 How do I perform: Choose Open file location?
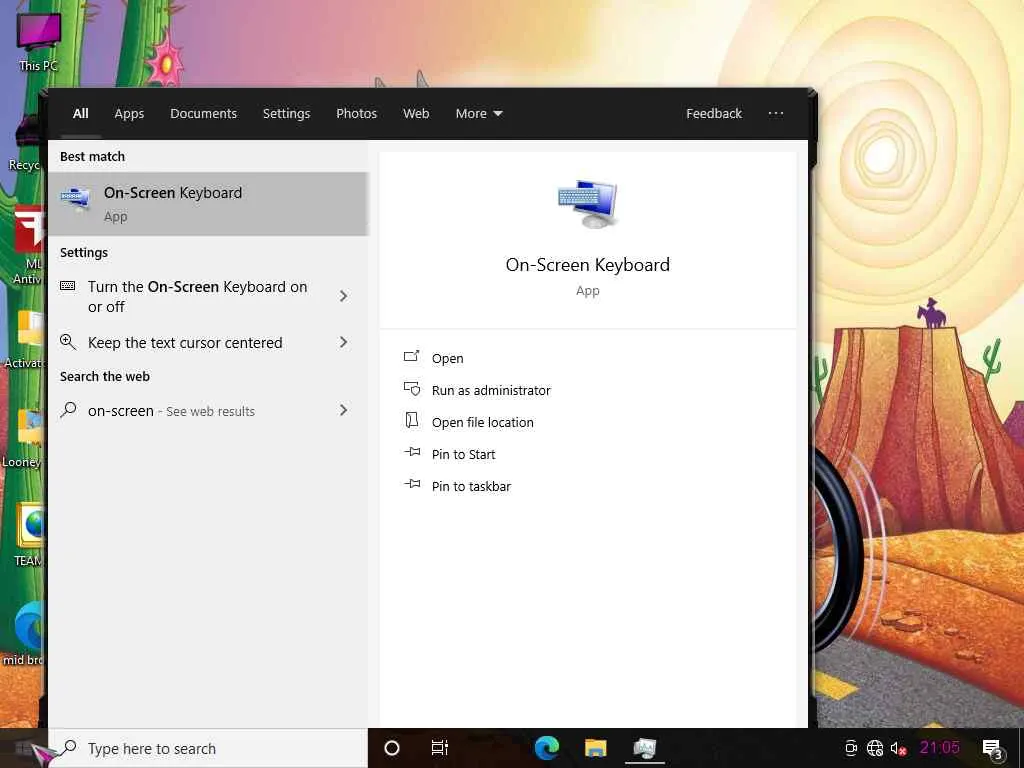click(483, 423)
